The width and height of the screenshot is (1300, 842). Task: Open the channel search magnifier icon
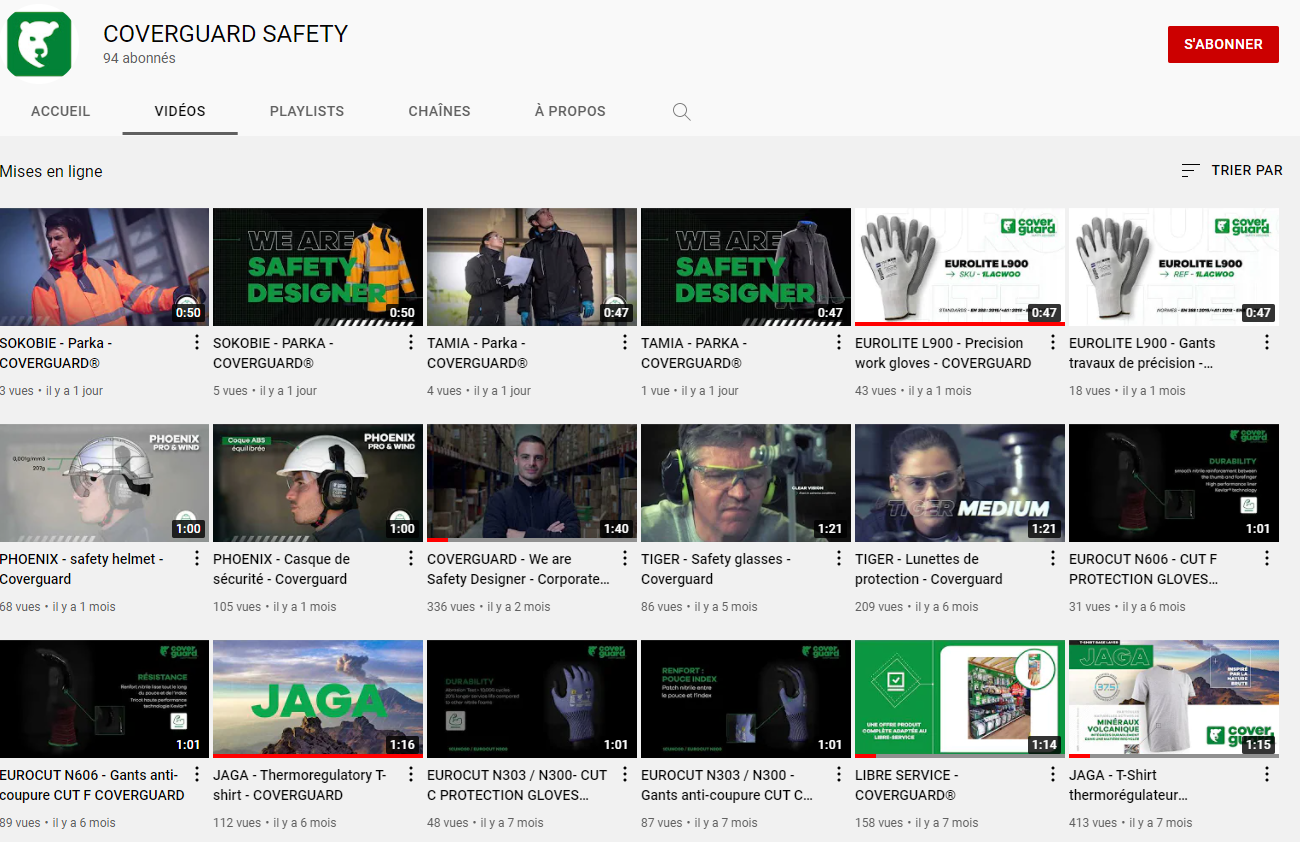point(682,112)
